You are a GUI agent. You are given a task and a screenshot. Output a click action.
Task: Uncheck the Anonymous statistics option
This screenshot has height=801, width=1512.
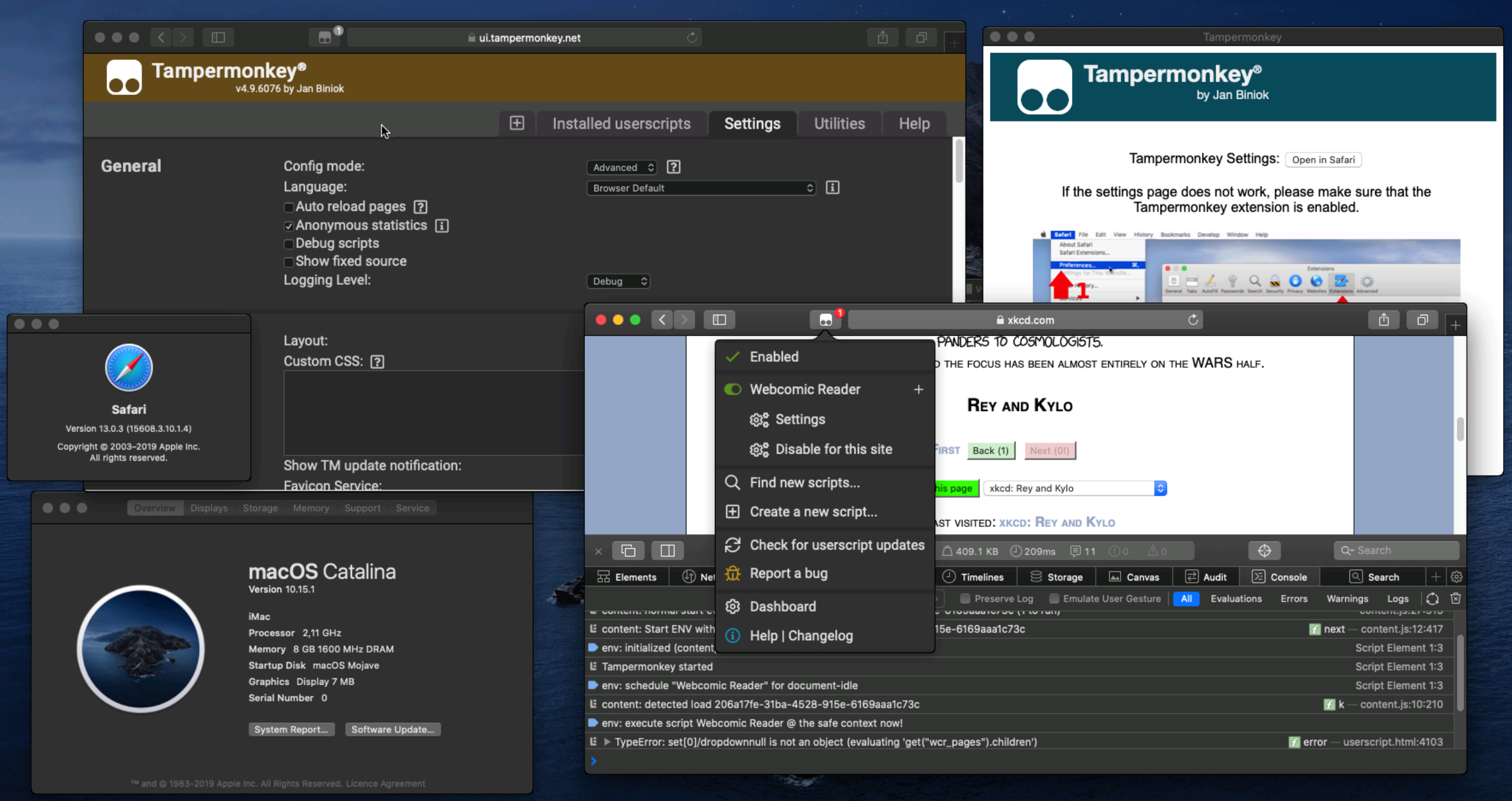pos(289,226)
